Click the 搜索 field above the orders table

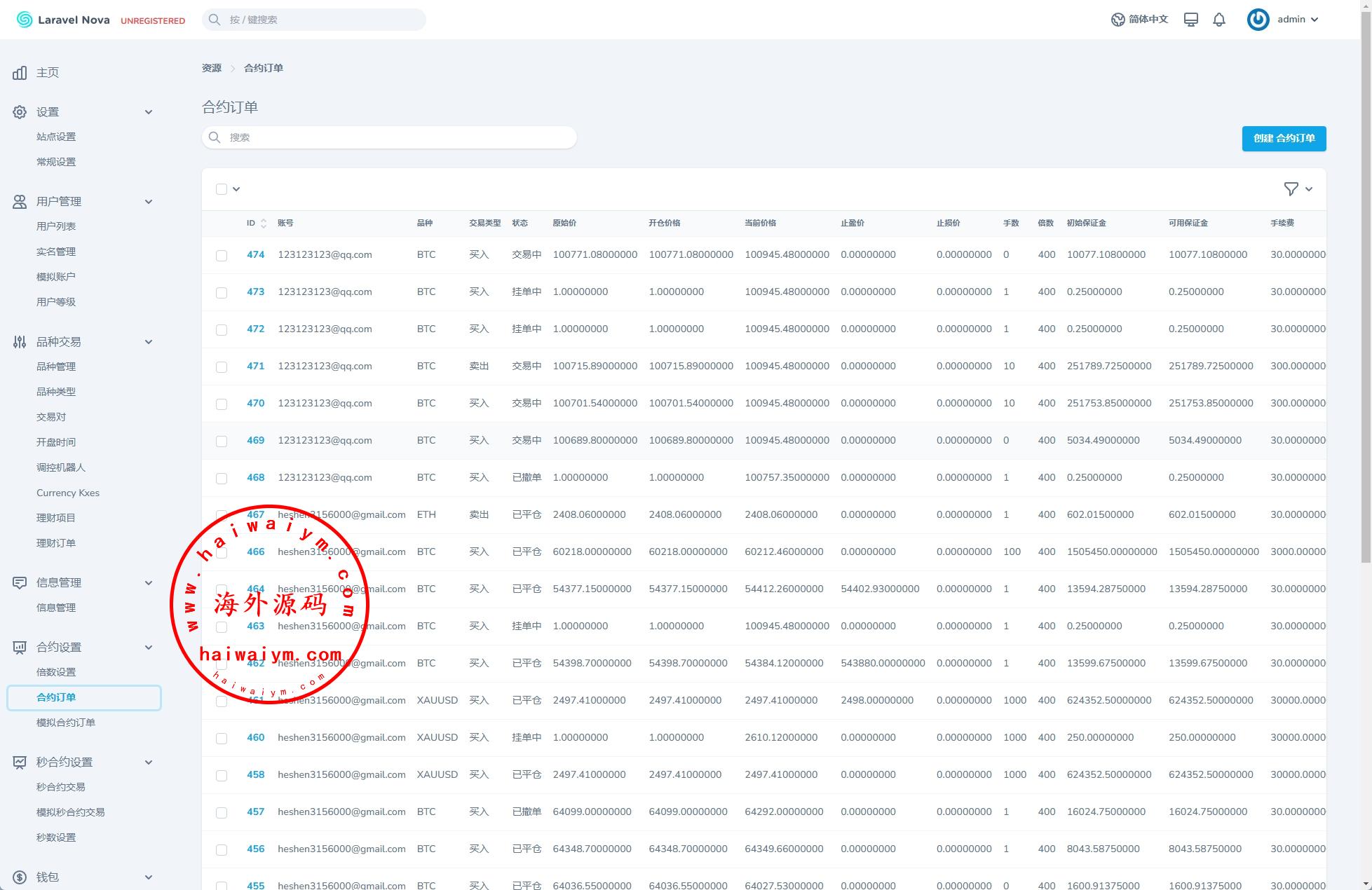pos(389,137)
